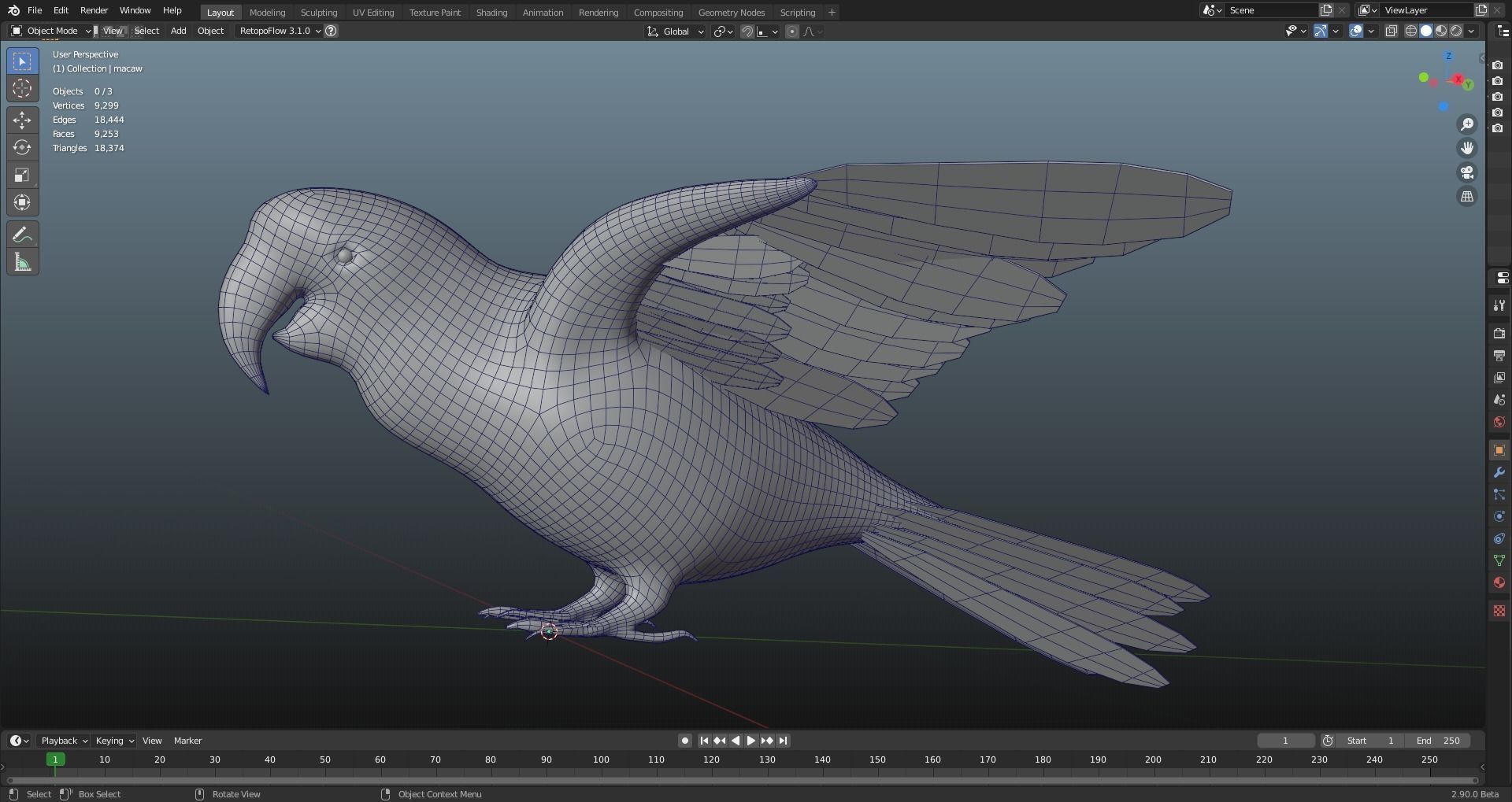Screen dimensions: 1512x802
Task: Toggle viewport overlays
Action: coord(1356,31)
